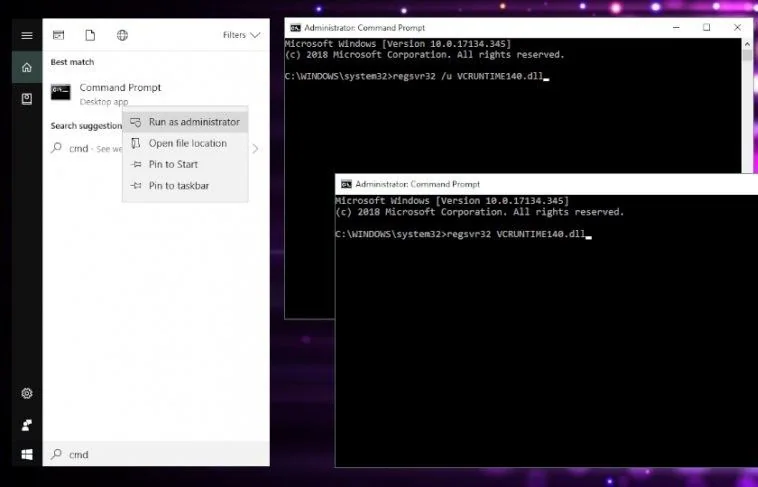This screenshot has height=487, width=758.
Task: Close the back Command Prompt window
Action: (737, 28)
